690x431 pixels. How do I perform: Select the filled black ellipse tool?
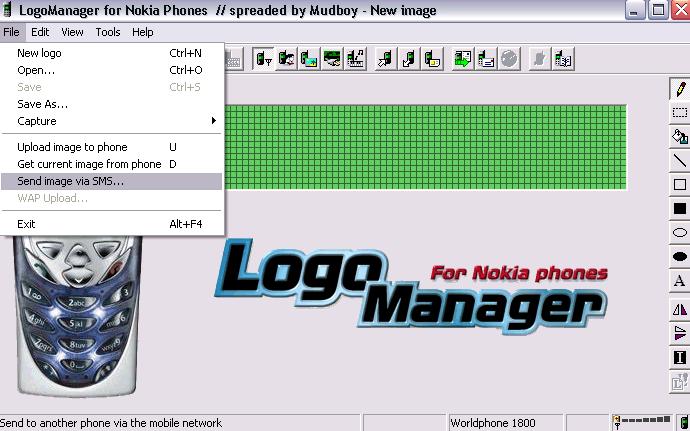[x=680, y=256]
